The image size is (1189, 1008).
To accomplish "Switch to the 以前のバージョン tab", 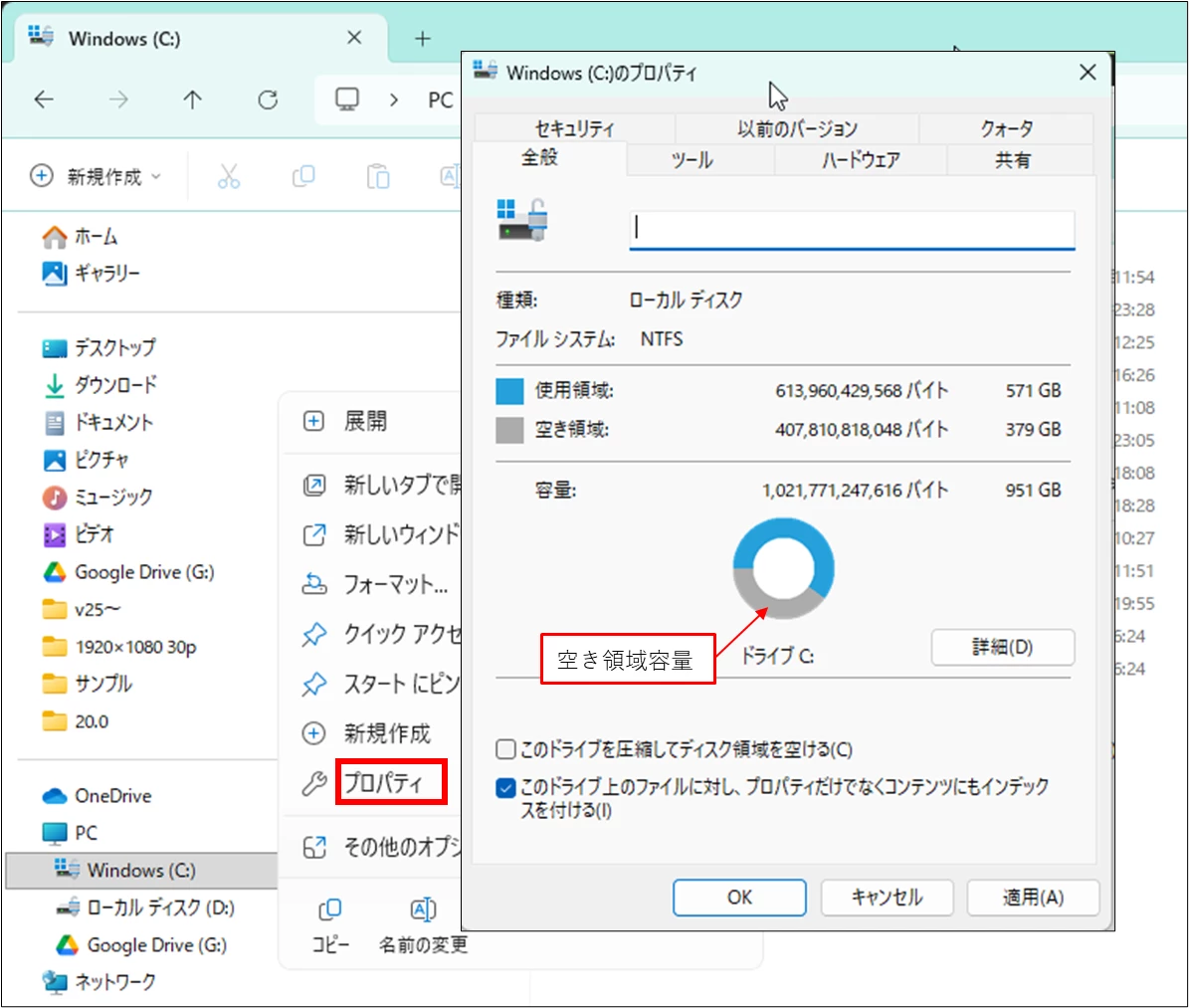I will pos(797,129).
